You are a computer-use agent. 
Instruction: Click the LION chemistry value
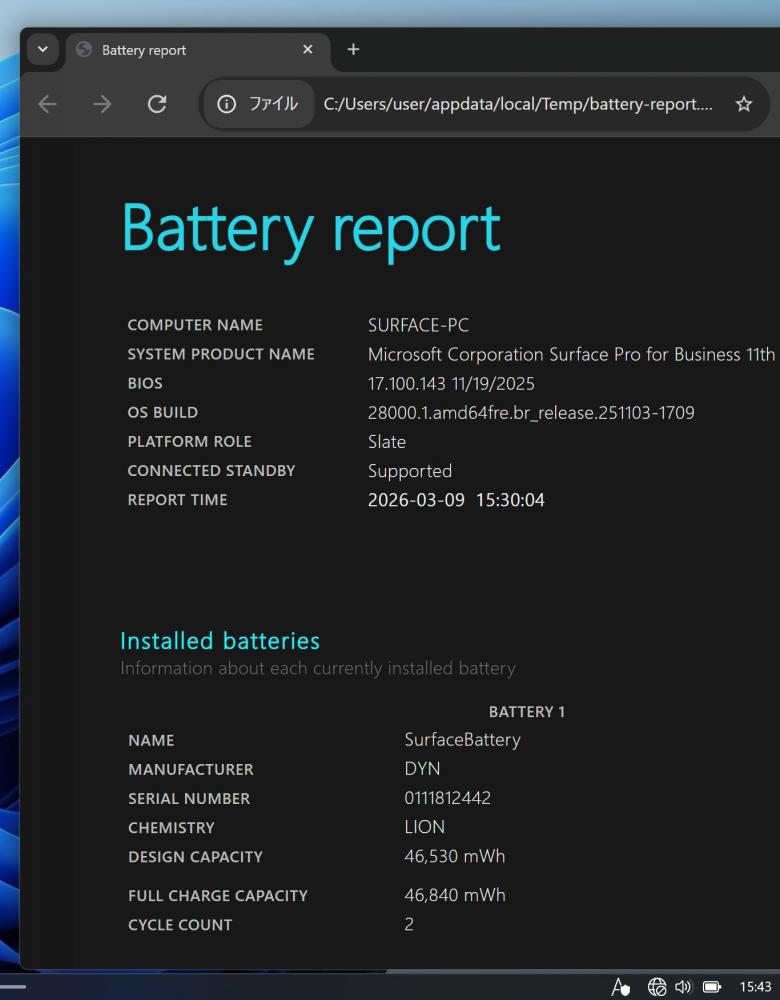[x=424, y=827]
